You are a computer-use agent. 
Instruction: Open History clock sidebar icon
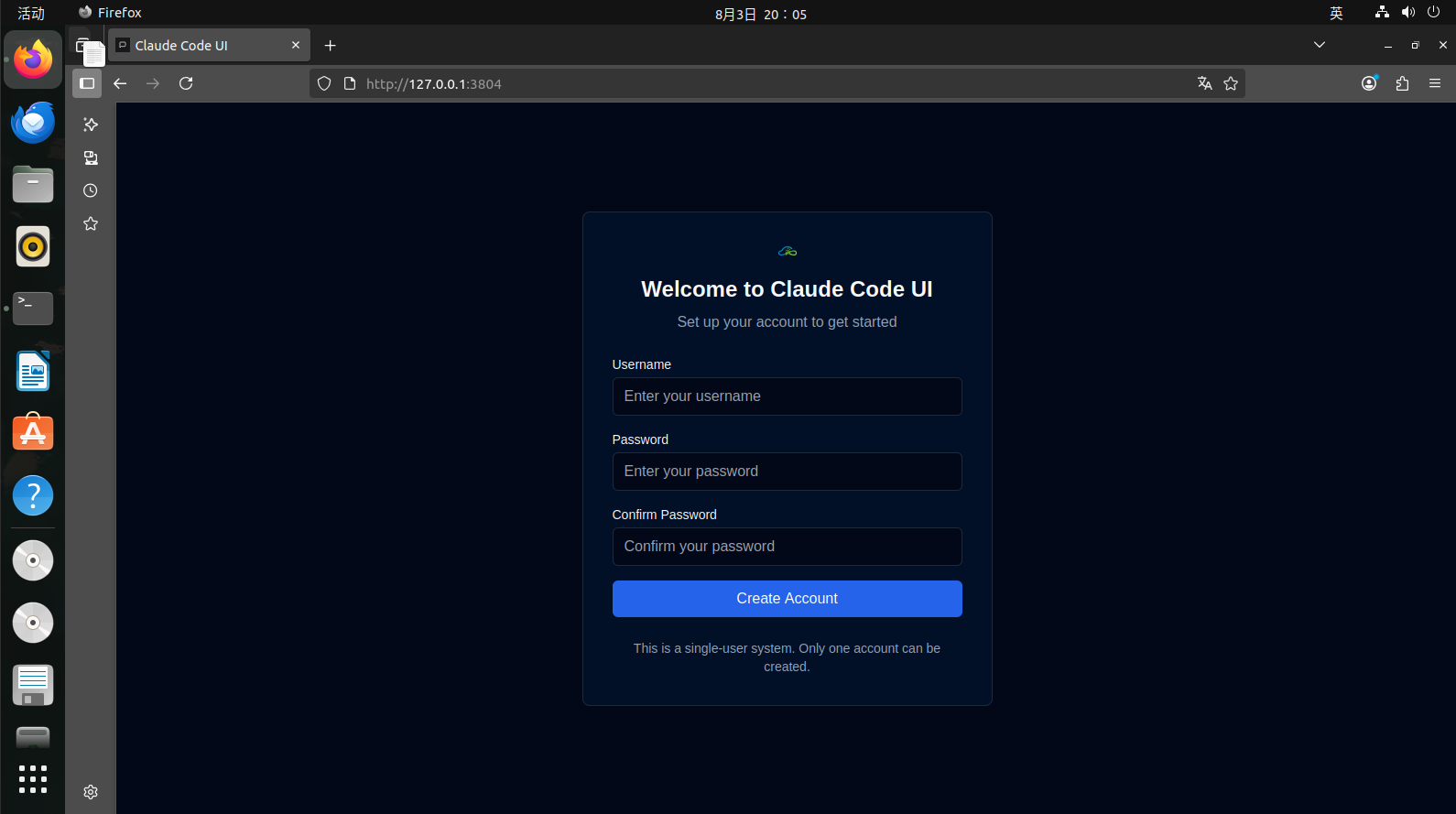[91, 190]
